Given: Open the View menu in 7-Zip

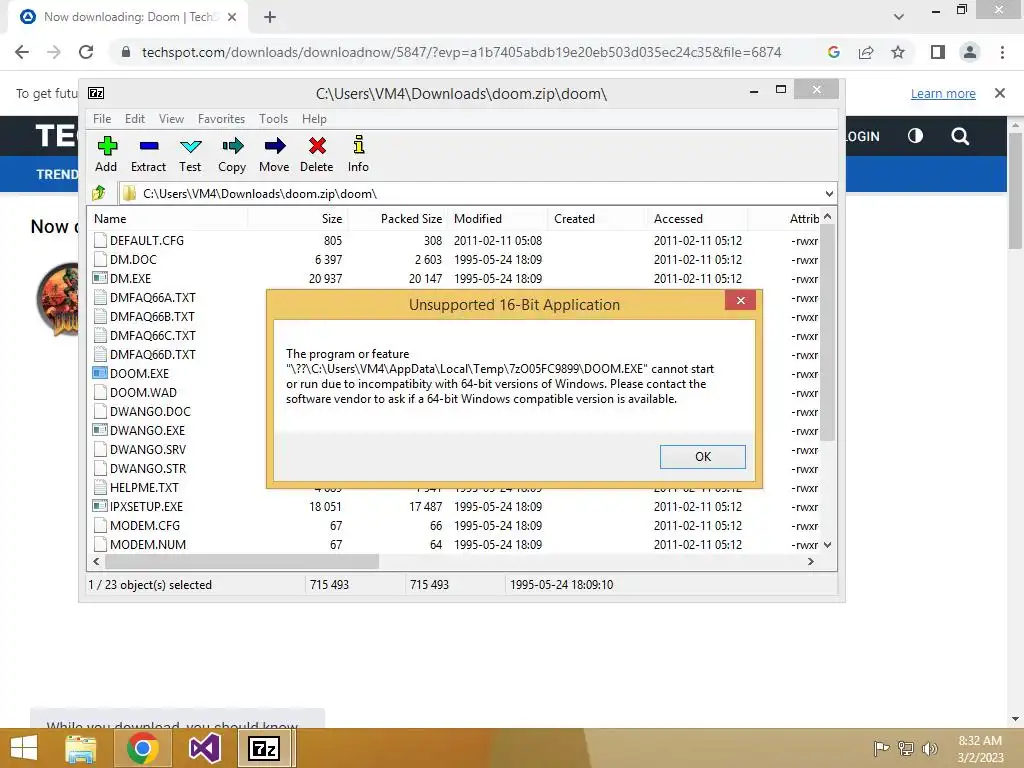Looking at the screenshot, I should pos(171,119).
